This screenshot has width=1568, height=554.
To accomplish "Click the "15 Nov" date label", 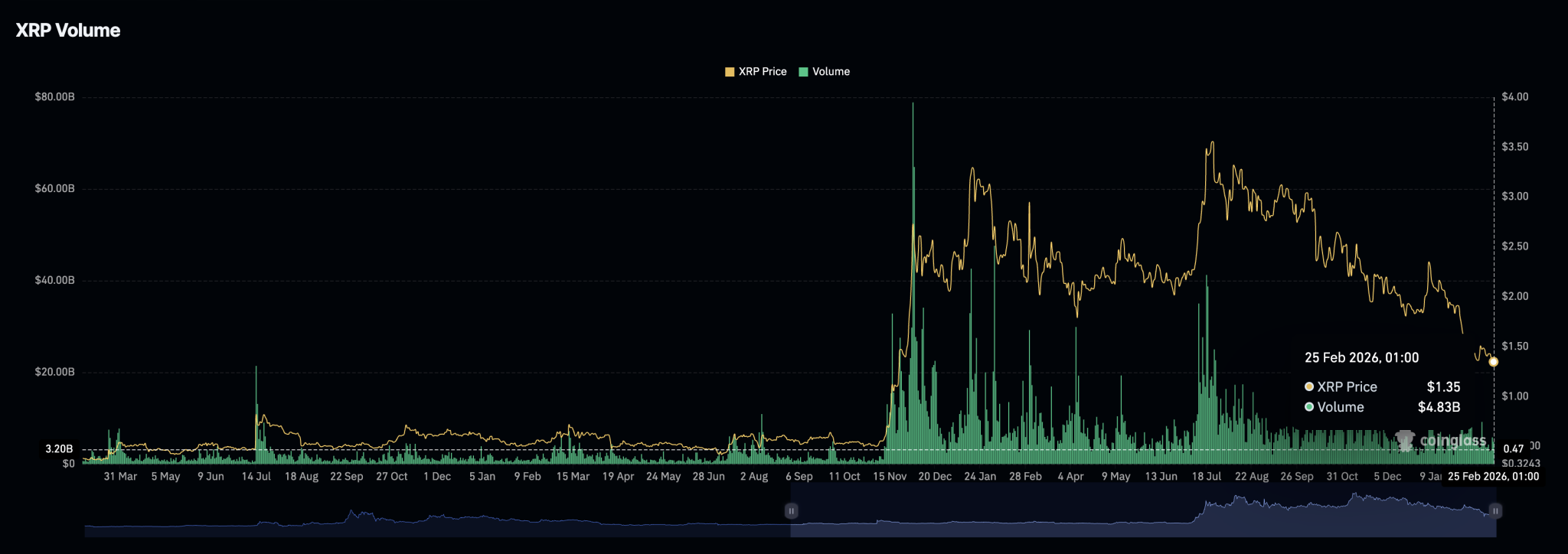I will 890,477.
